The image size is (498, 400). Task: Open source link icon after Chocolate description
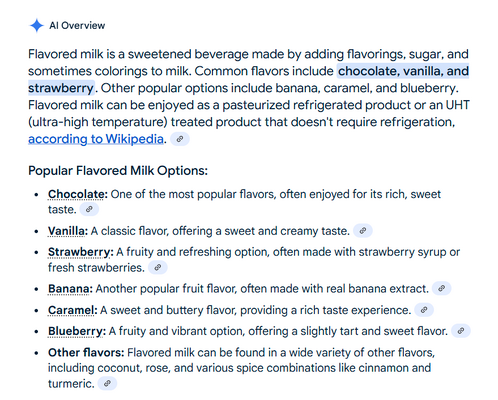[x=89, y=209]
